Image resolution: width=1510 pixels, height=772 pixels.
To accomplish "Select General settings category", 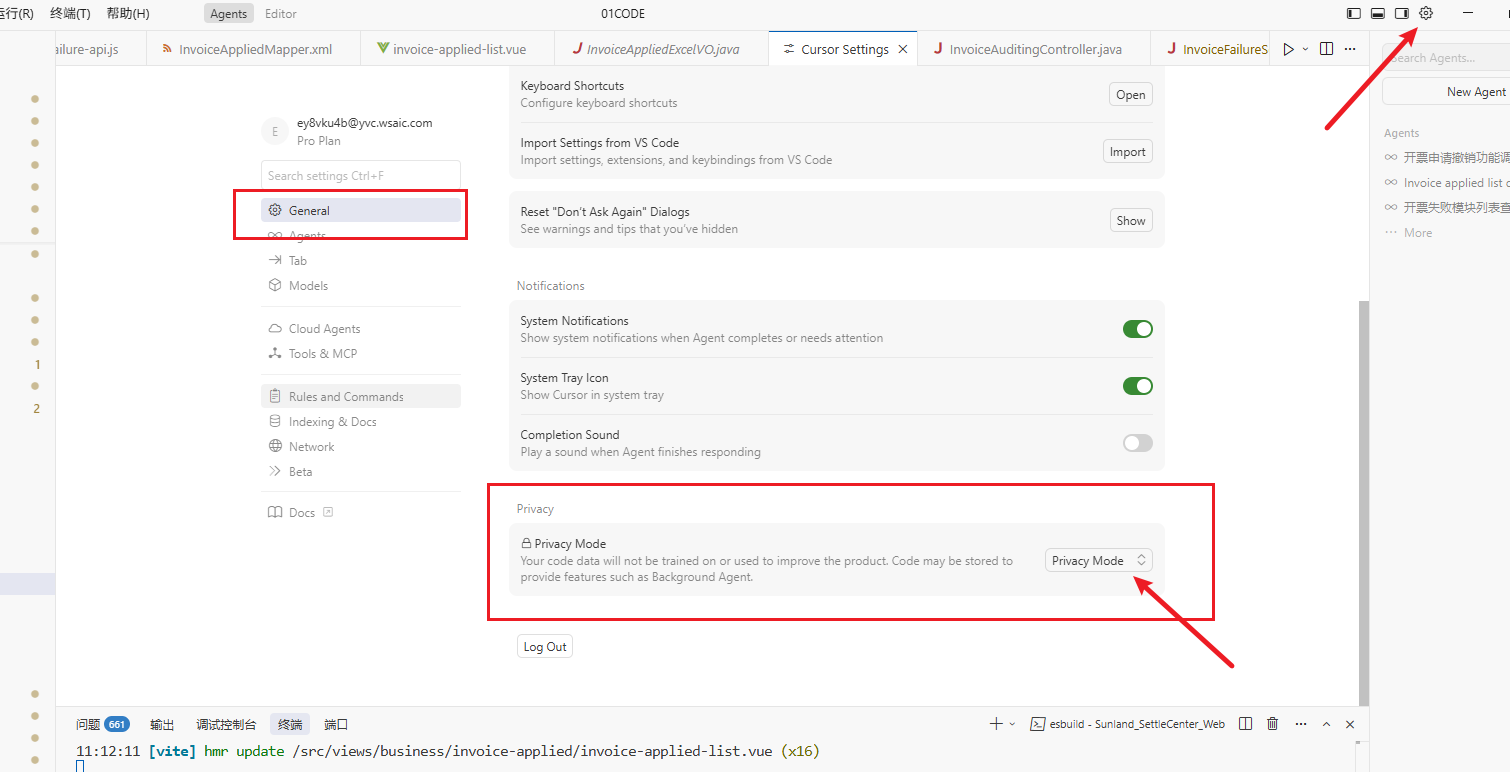I will (x=361, y=210).
